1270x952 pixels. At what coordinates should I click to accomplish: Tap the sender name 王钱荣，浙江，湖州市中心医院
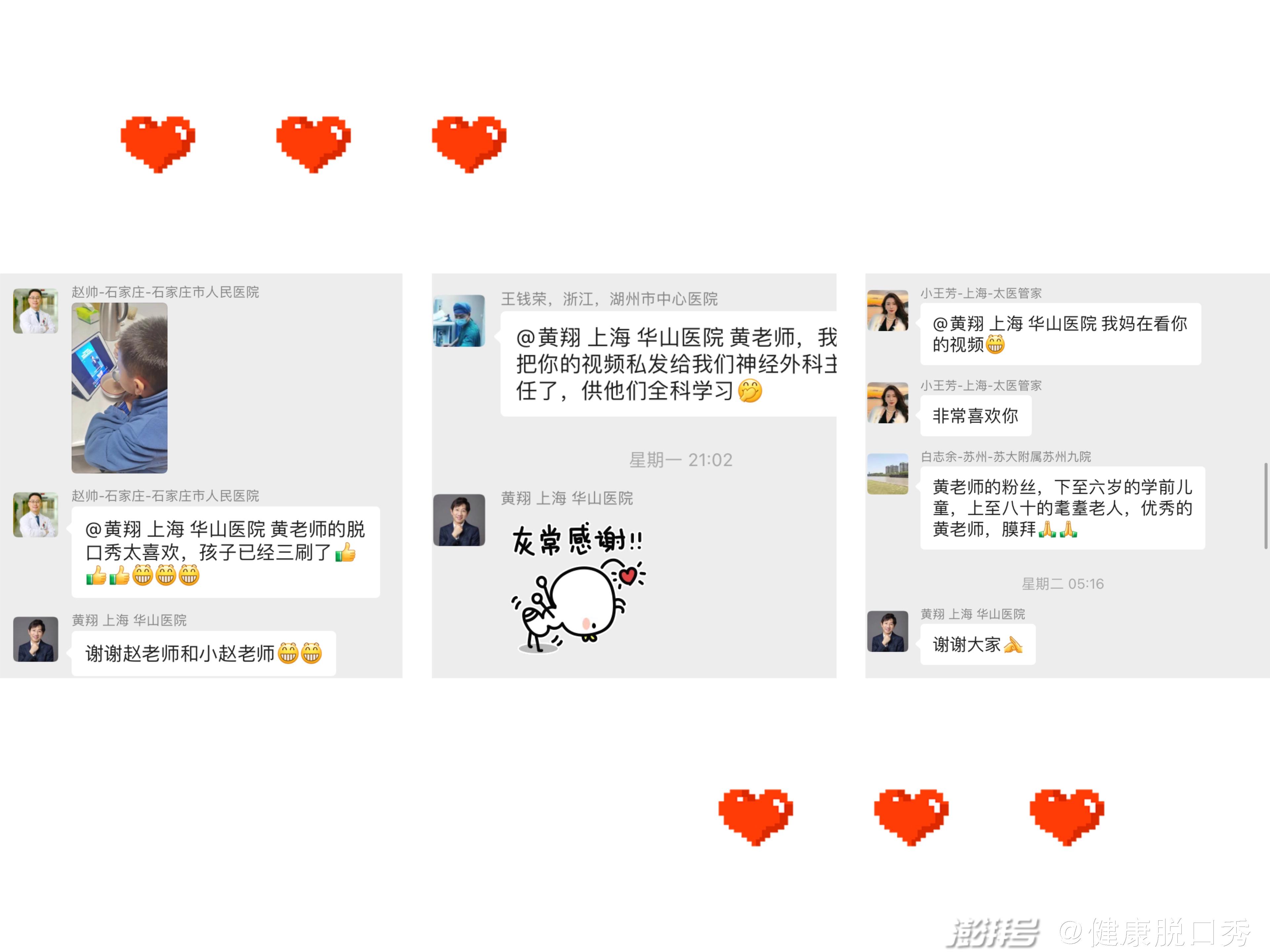pyautogui.click(x=609, y=299)
